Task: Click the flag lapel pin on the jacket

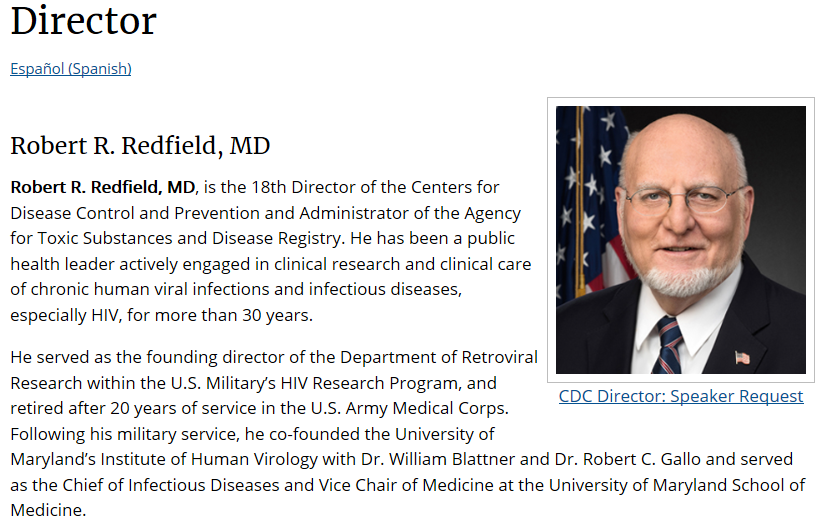Action: [742, 357]
